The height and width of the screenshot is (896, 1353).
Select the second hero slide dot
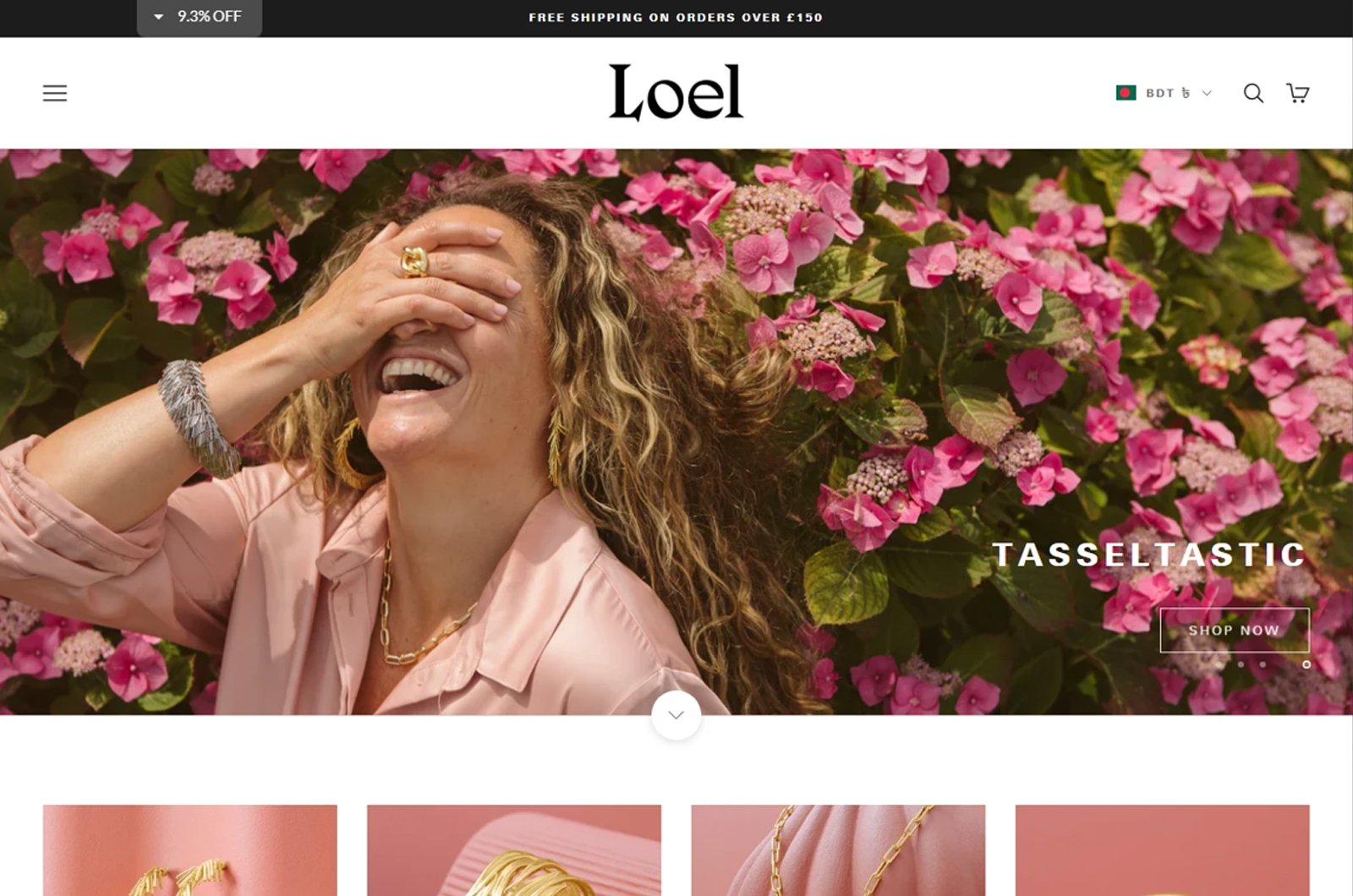pos(1241,664)
